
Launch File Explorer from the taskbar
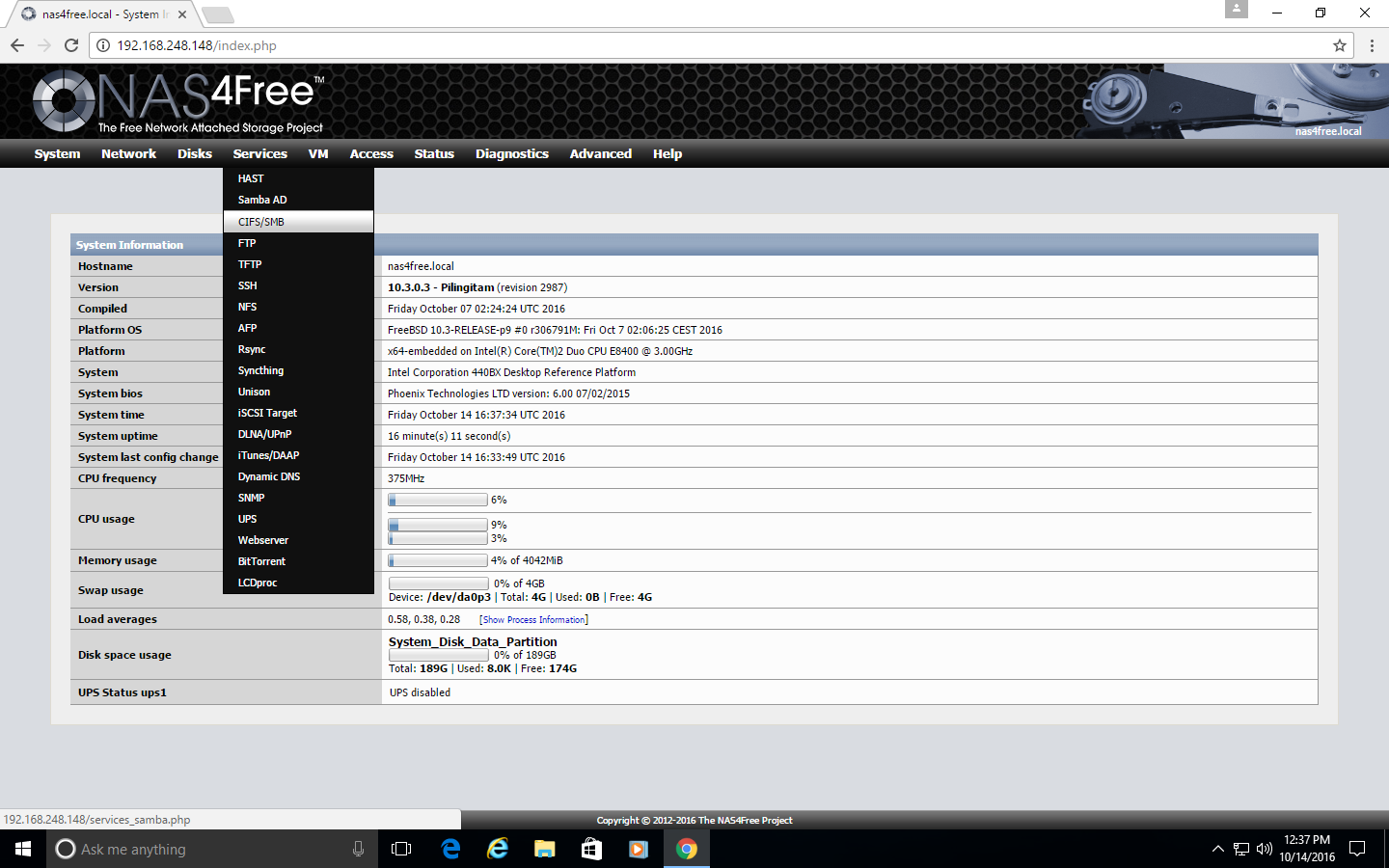tap(545, 849)
